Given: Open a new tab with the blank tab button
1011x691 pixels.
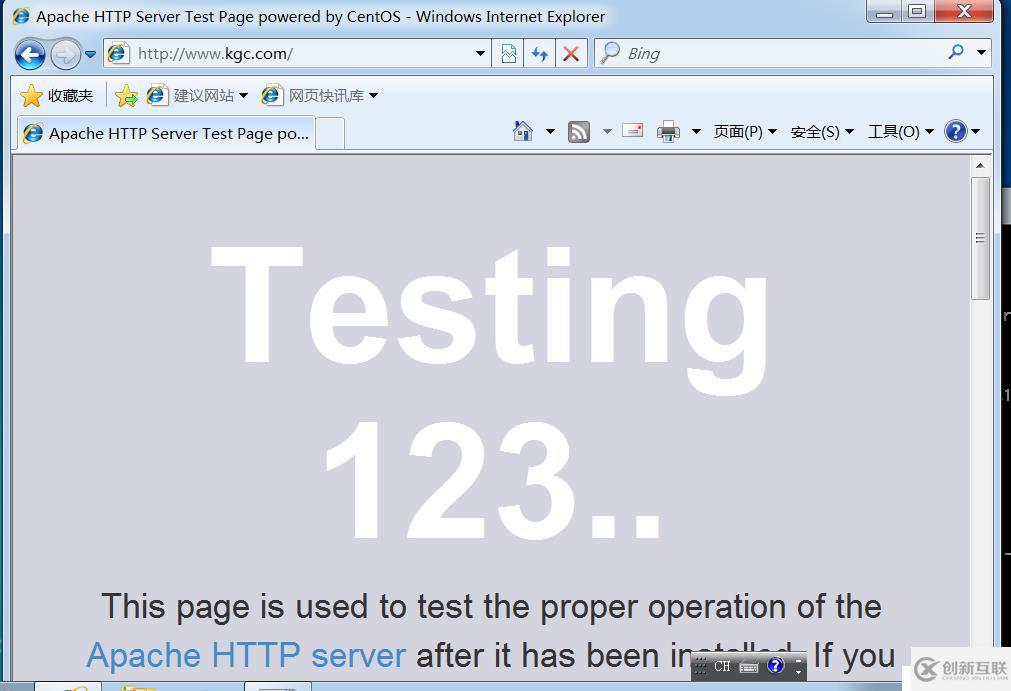Looking at the screenshot, I should point(329,133).
